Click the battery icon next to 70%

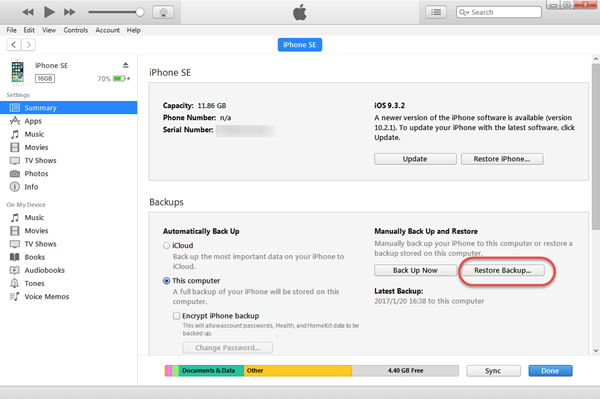point(119,78)
